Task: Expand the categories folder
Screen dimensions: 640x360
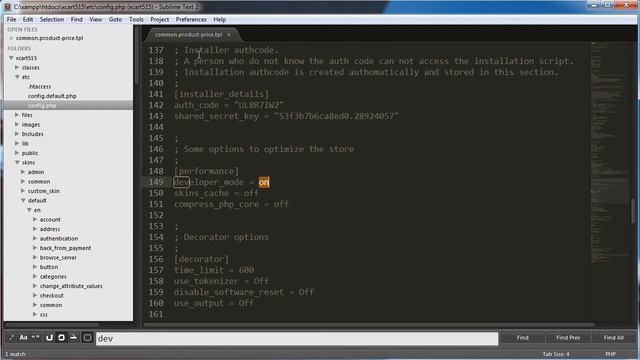Action: pyautogui.click(x=35, y=276)
